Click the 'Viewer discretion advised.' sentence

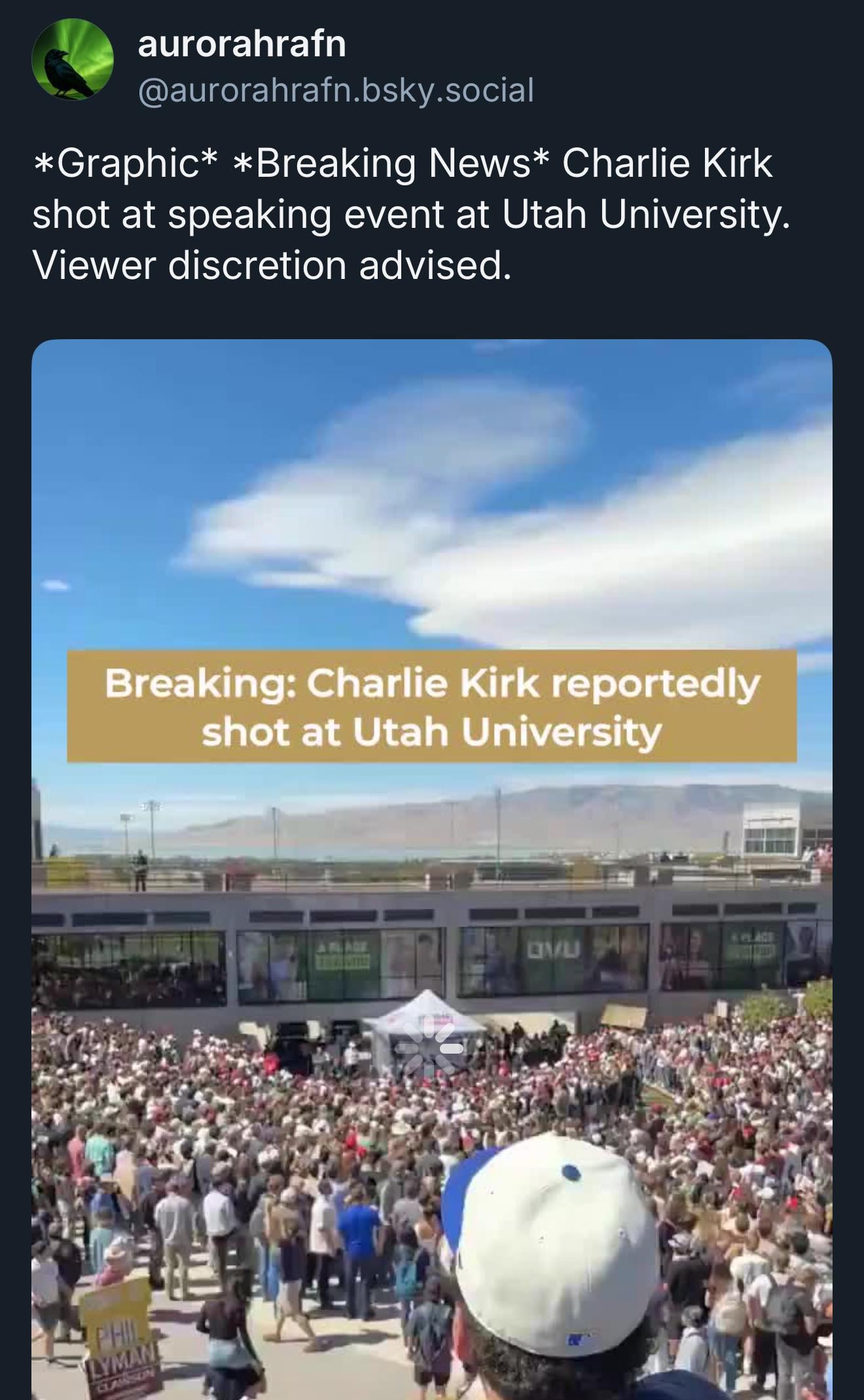coord(271,266)
